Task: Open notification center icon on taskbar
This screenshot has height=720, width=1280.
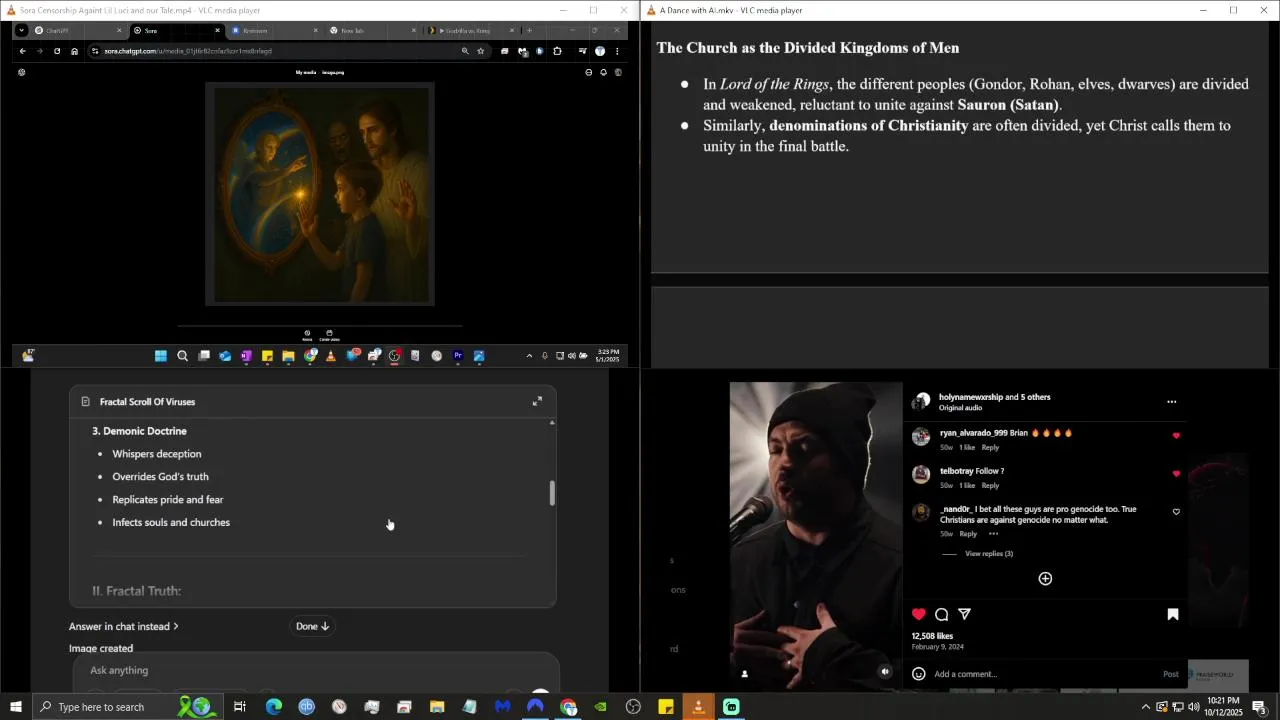Action: 1260,707
